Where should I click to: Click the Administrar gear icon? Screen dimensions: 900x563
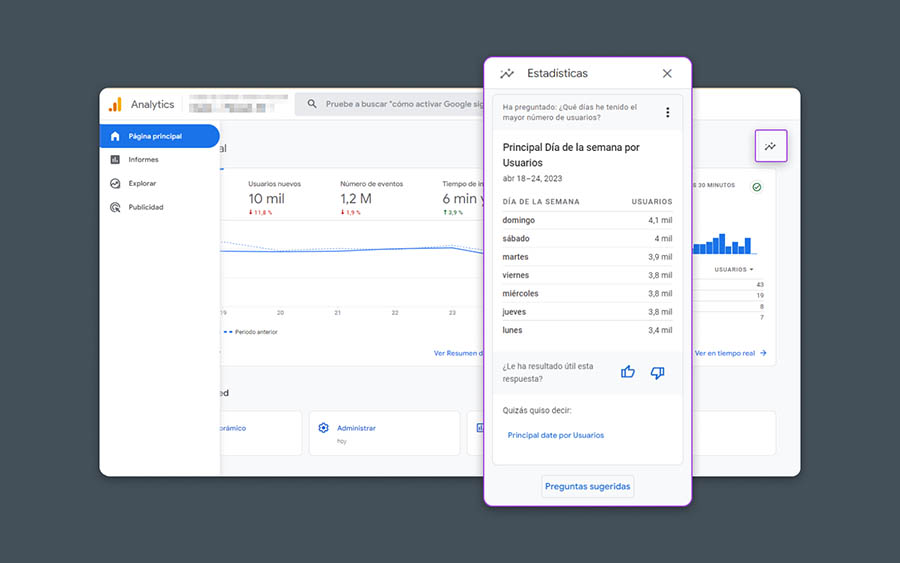tap(323, 428)
